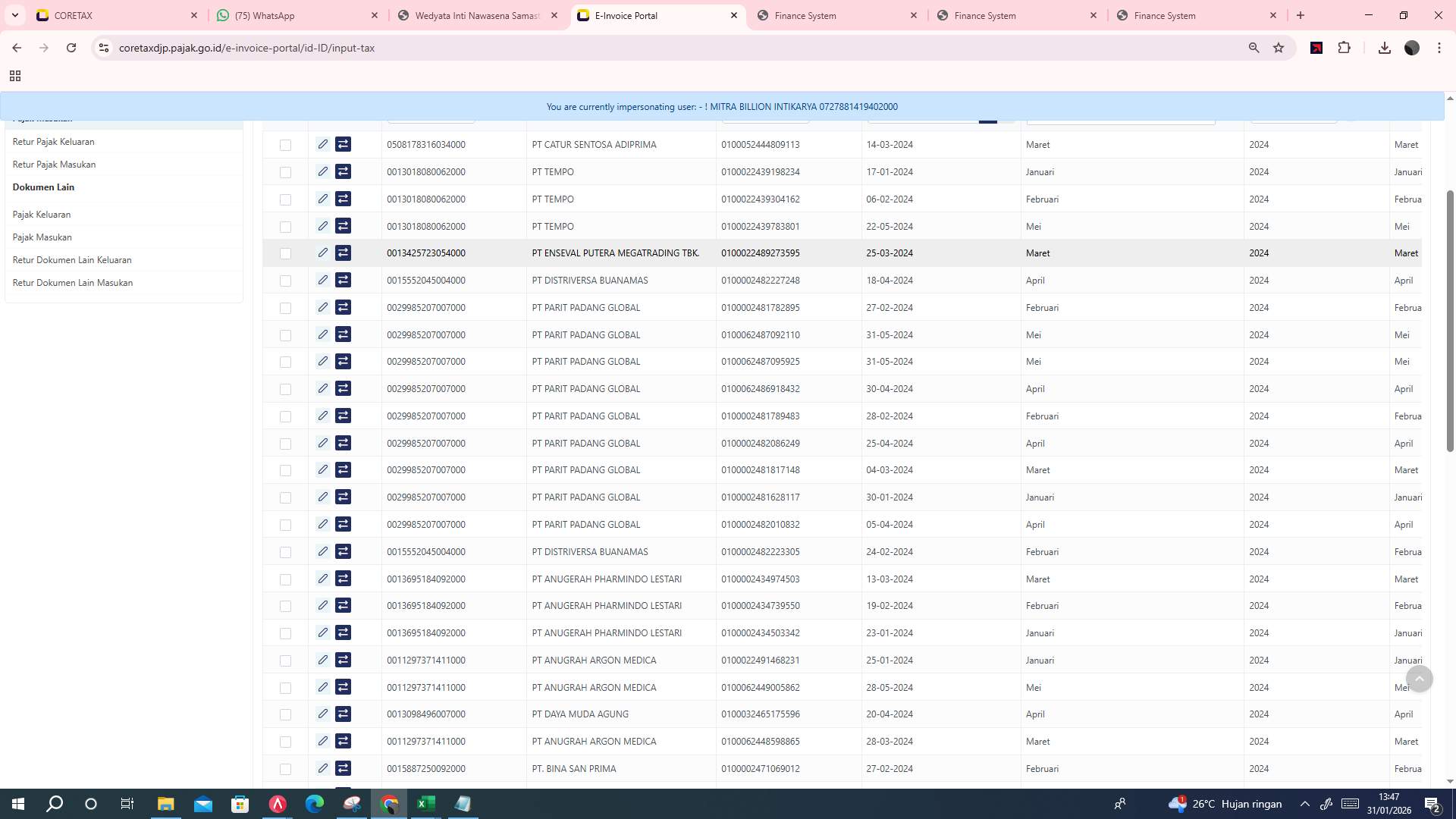Open Retur Dokumen Lain Keluaran menu item
The height and width of the screenshot is (819, 1456).
point(72,259)
